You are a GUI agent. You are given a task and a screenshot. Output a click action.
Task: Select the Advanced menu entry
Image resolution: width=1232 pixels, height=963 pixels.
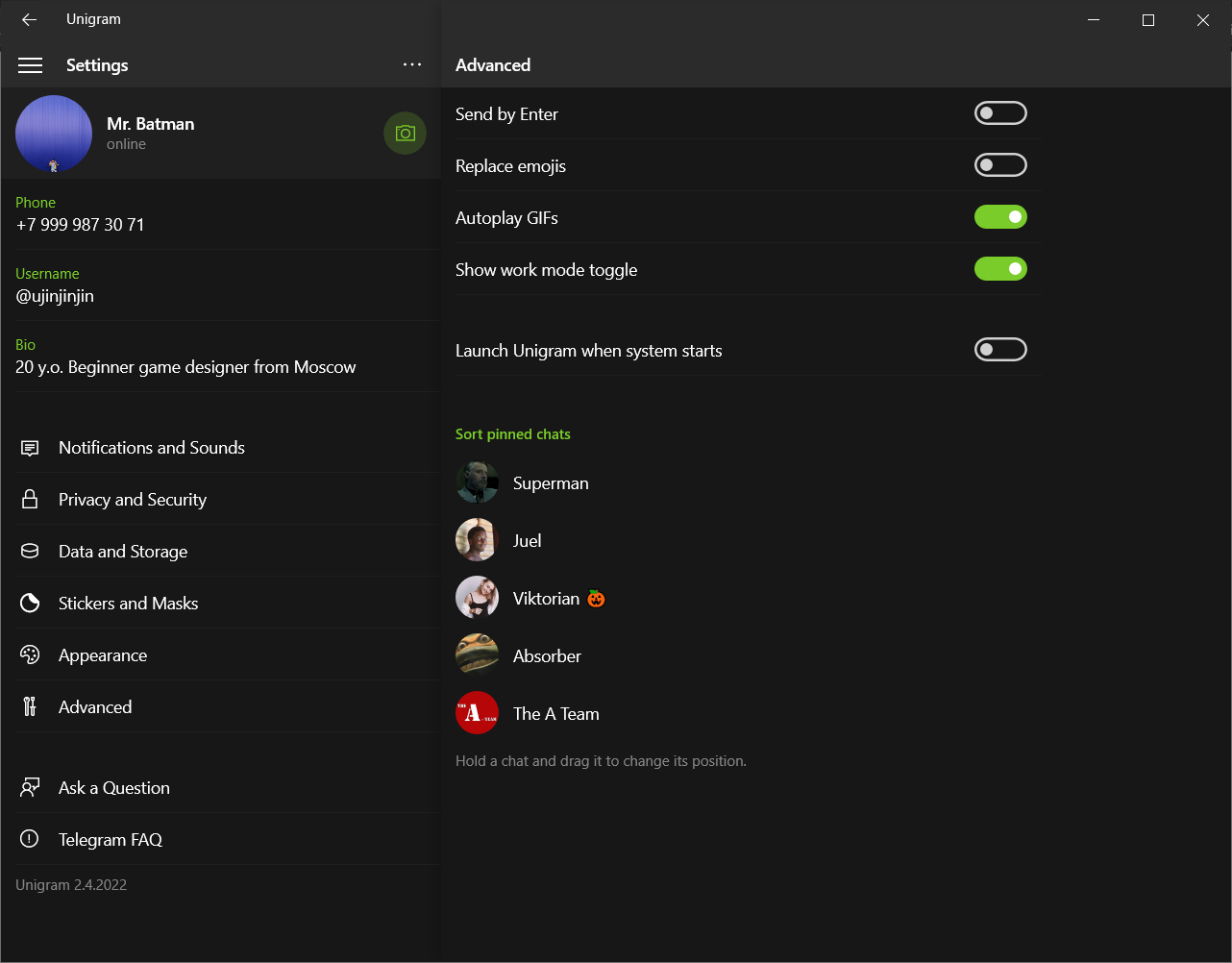tap(220, 707)
